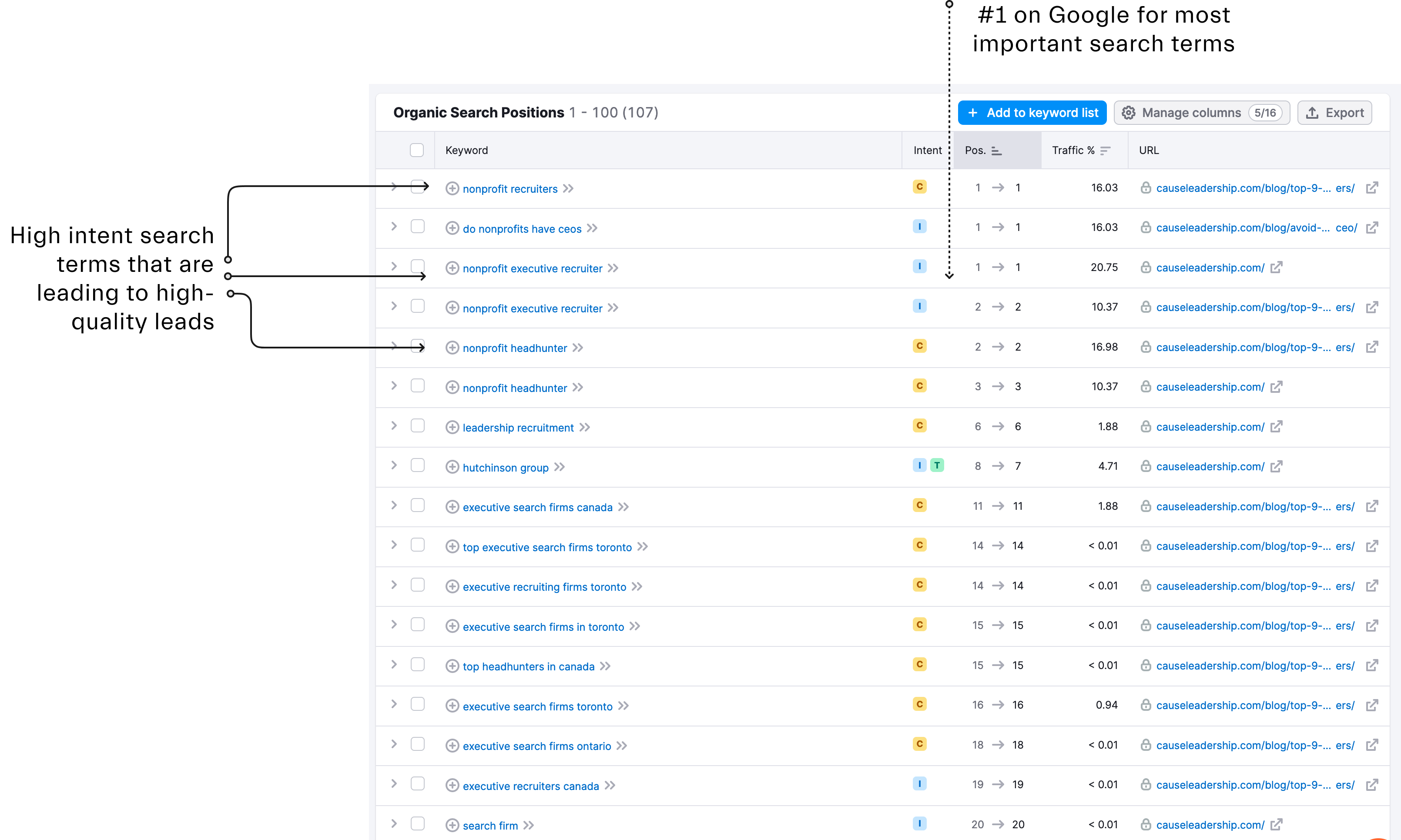Open external link icon for hutchinson group URL
1401x840 pixels.
coord(1276,466)
